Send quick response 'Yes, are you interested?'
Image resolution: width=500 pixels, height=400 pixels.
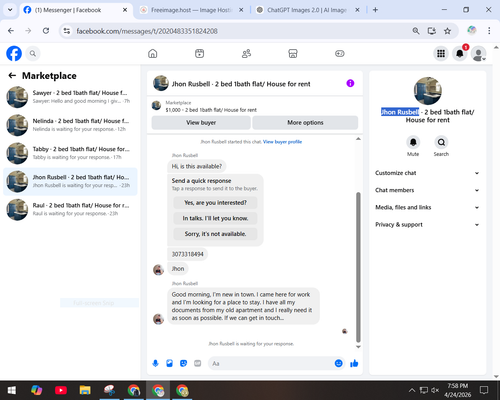[x=215, y=203]
